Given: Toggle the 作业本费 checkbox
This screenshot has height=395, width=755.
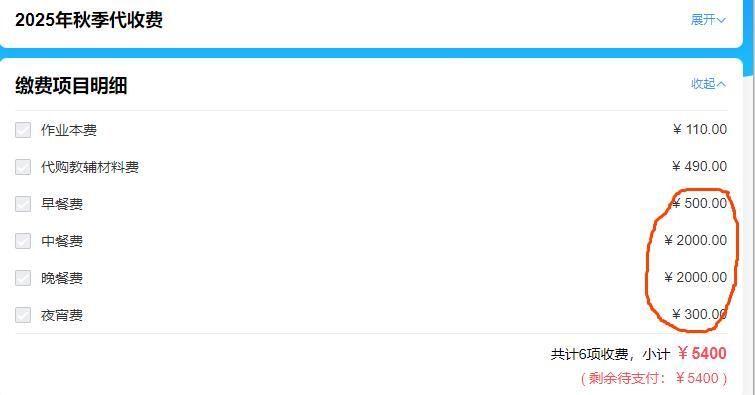Looking at the screenshot, I should (23, 130).
